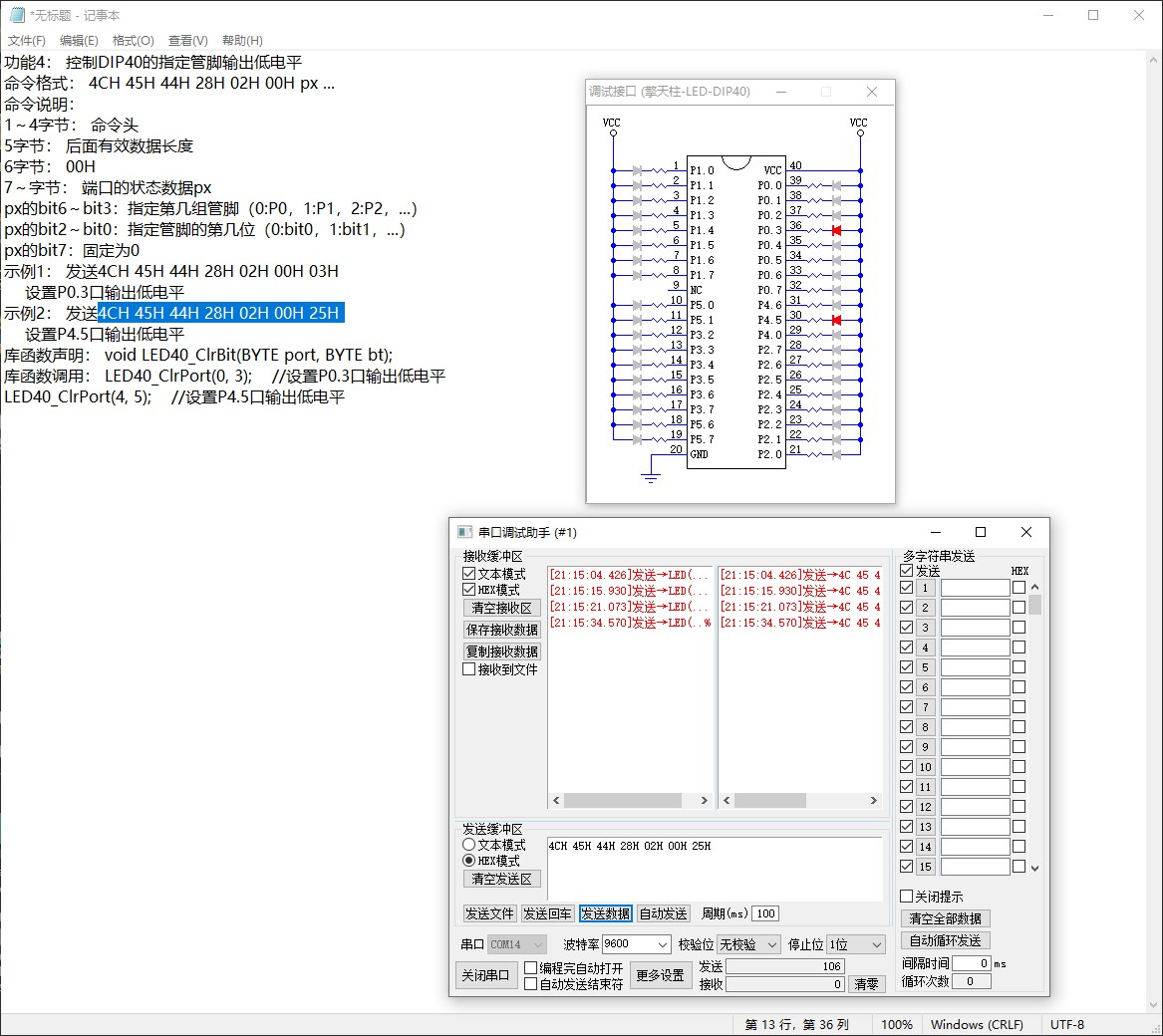Click the UTF-8 encoding status bar entry
Image resolution: width=1163 pixels, height=1036 pixels.
click(x=1067, y=1024)
